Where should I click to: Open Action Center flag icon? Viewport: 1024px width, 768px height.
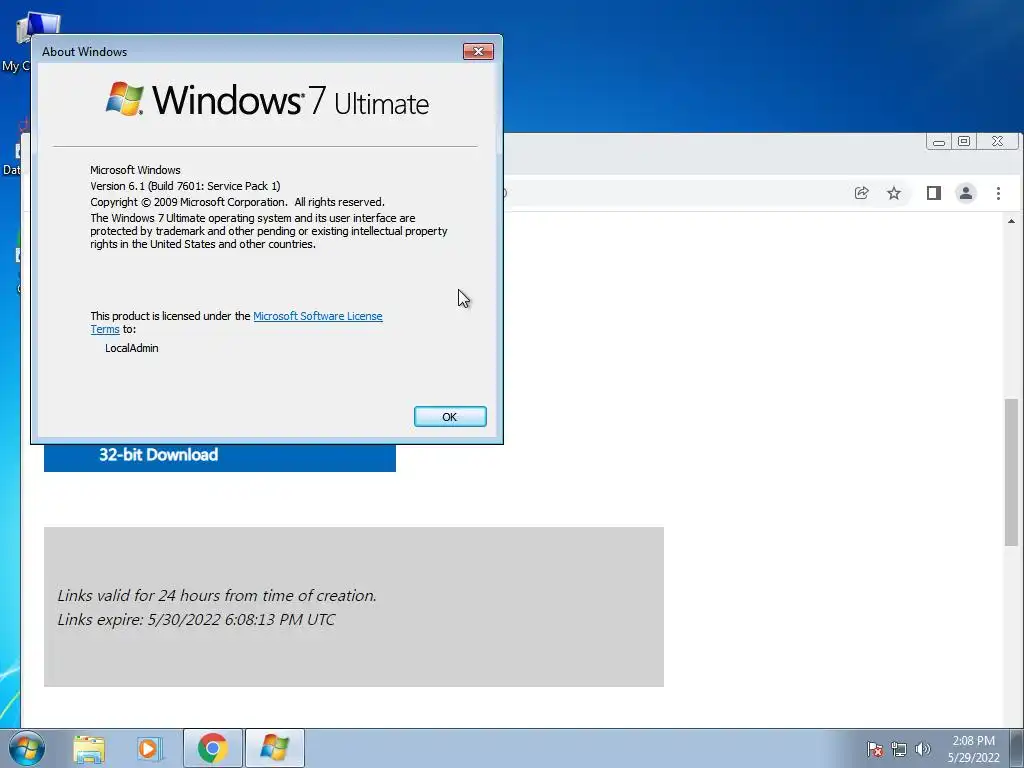pyautogui.click(x=874, y=749)
